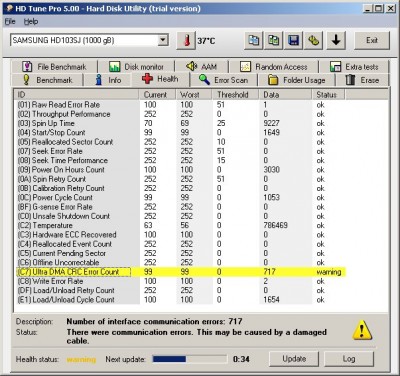Click the floppy disk save screenshot icon
The image size is (400, 376).
293,41
